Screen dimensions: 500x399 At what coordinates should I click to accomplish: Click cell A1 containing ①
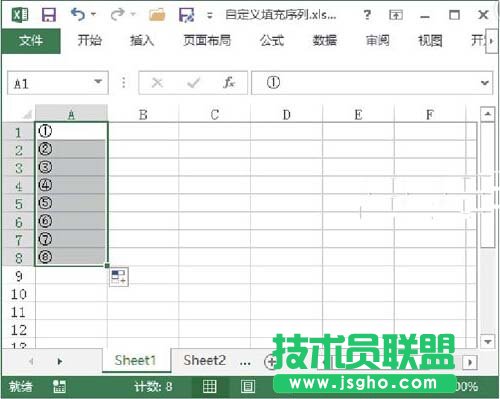[71, 131]
